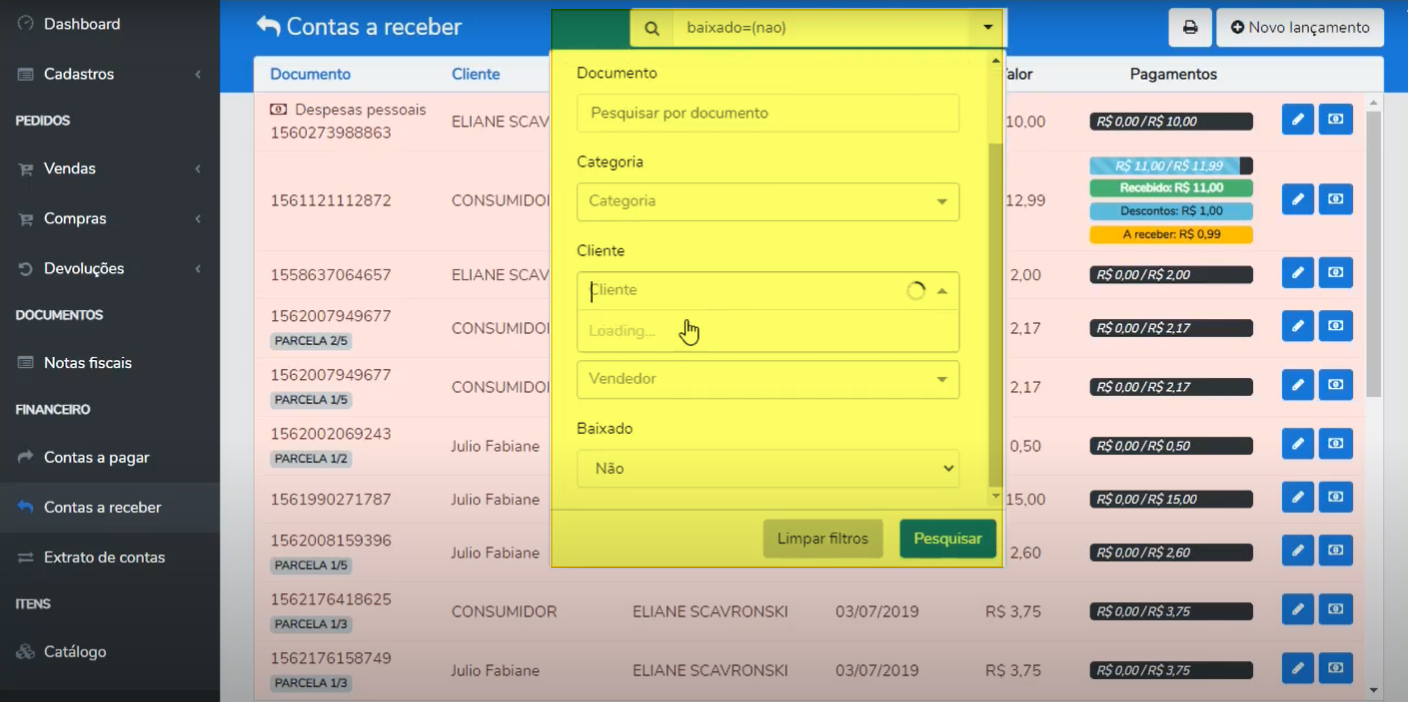This screenshot has height=706, width=1408.
Task: Click the print icon button
Action: point(1190,28)
